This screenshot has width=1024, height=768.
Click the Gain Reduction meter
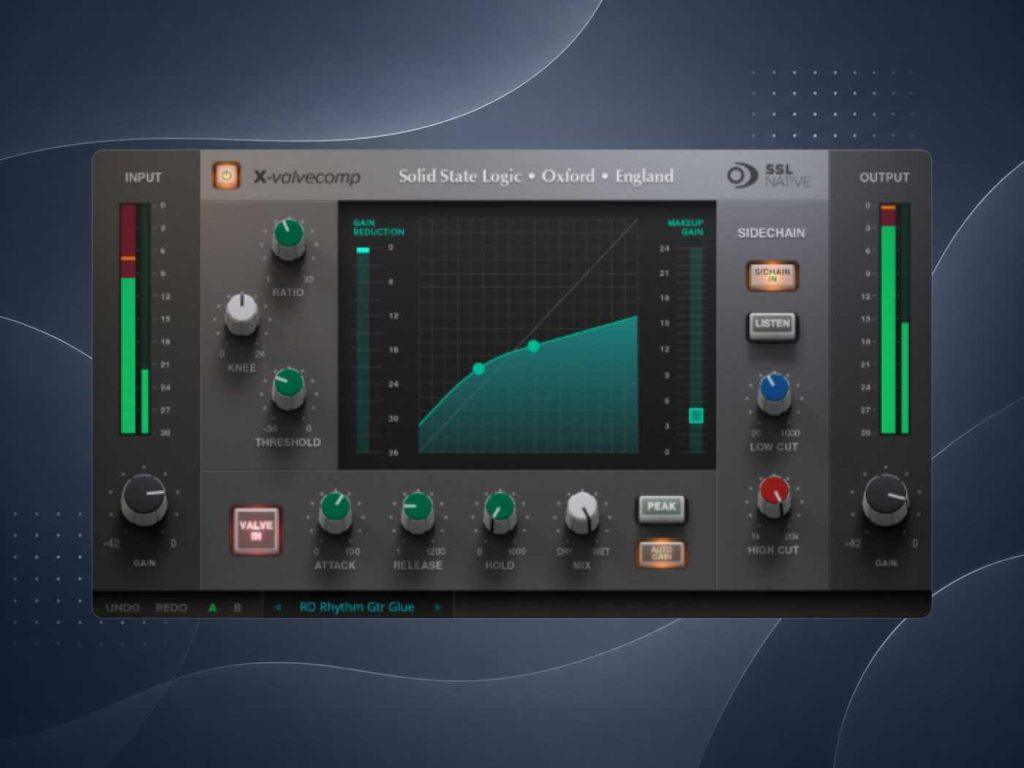(x=363, y=349)
